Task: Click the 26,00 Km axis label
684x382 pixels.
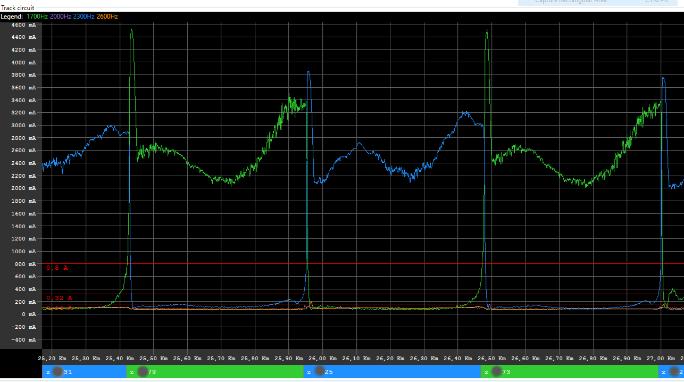Action: click(322, 358)
